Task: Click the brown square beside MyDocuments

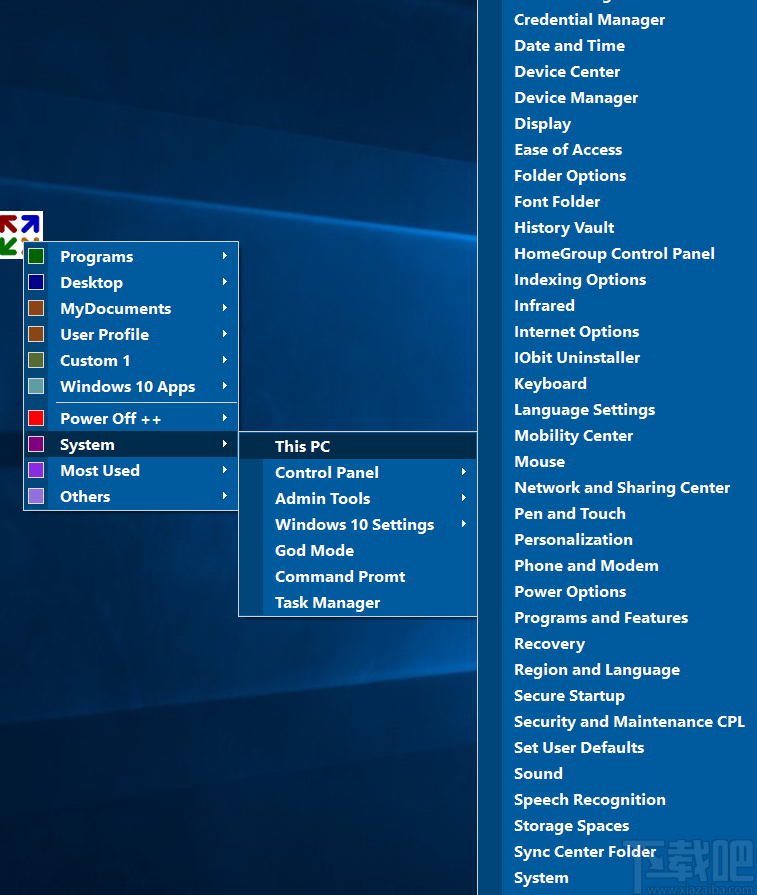Action: (x=36, y=308)
